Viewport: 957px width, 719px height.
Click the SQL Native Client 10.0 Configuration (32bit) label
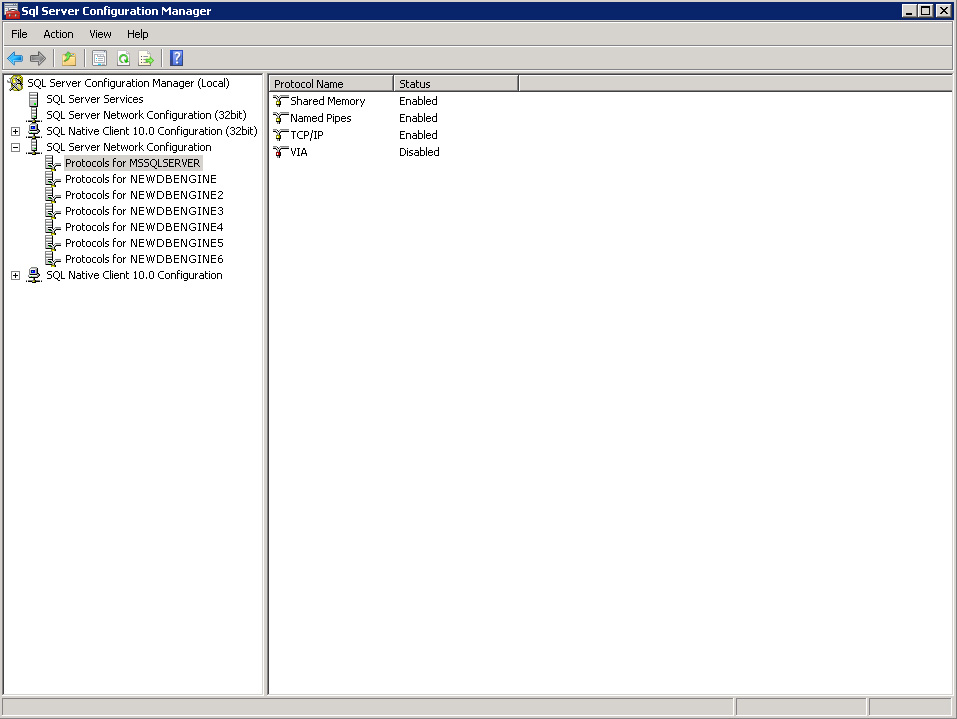[x=151, y=131]
